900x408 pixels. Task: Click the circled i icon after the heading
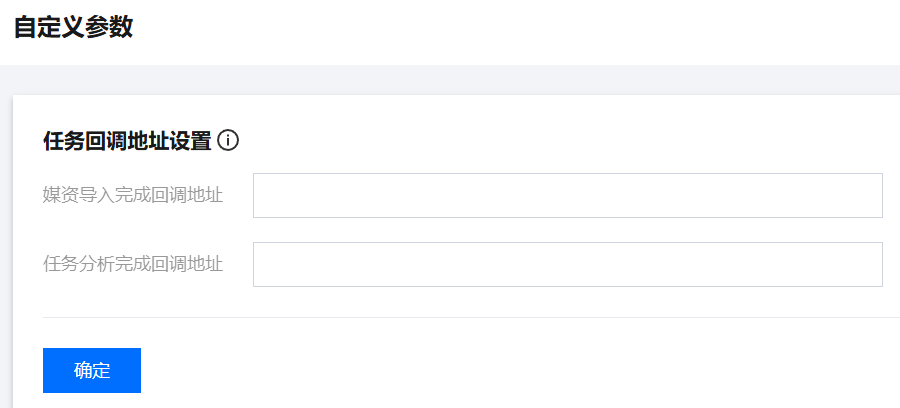tap(228, 140)
